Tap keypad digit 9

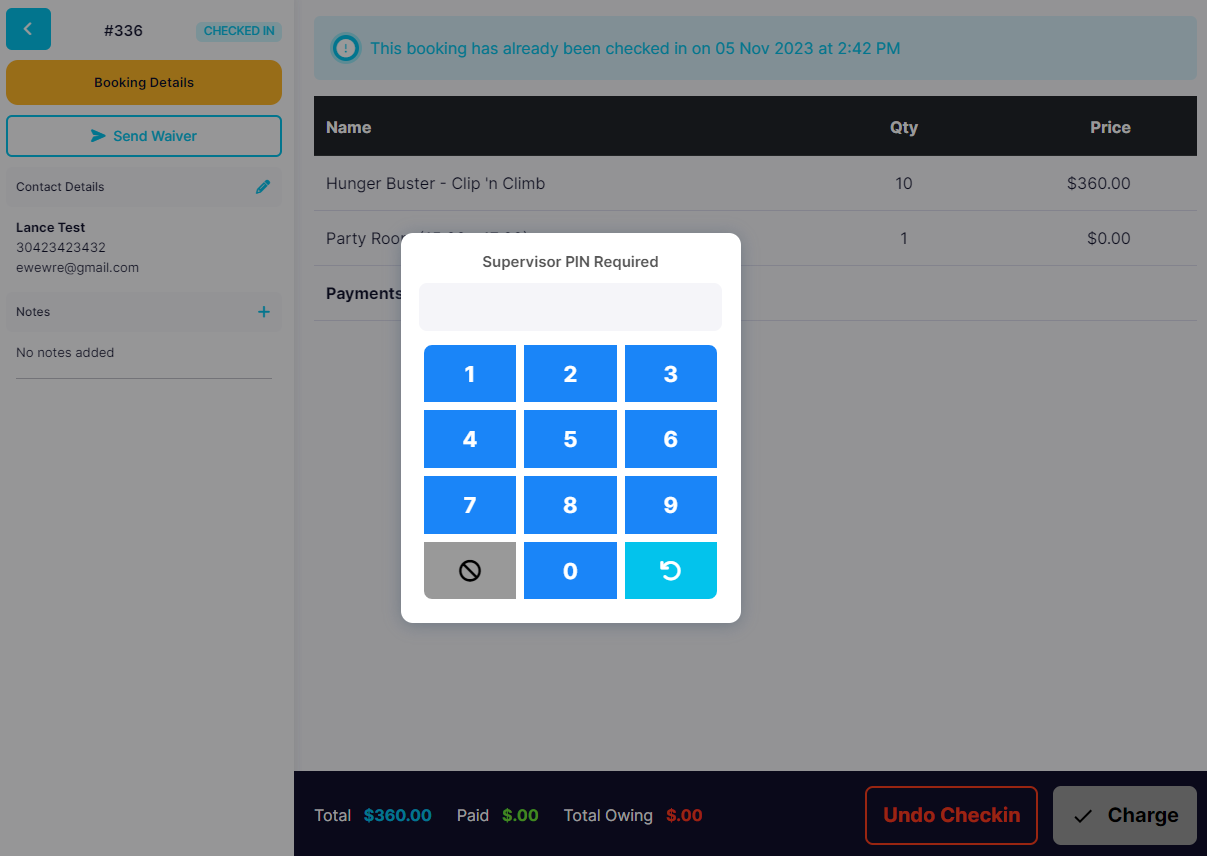(670, 505)
